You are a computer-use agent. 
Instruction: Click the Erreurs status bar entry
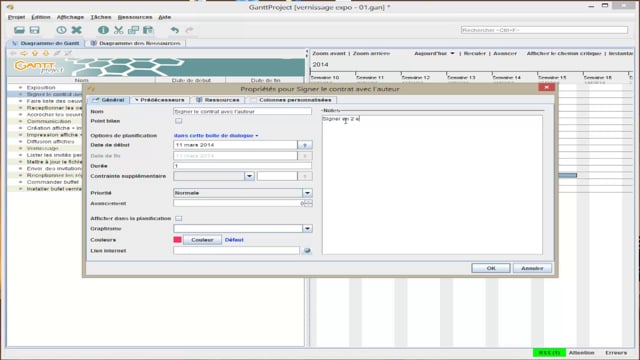(x=616, y=353)
